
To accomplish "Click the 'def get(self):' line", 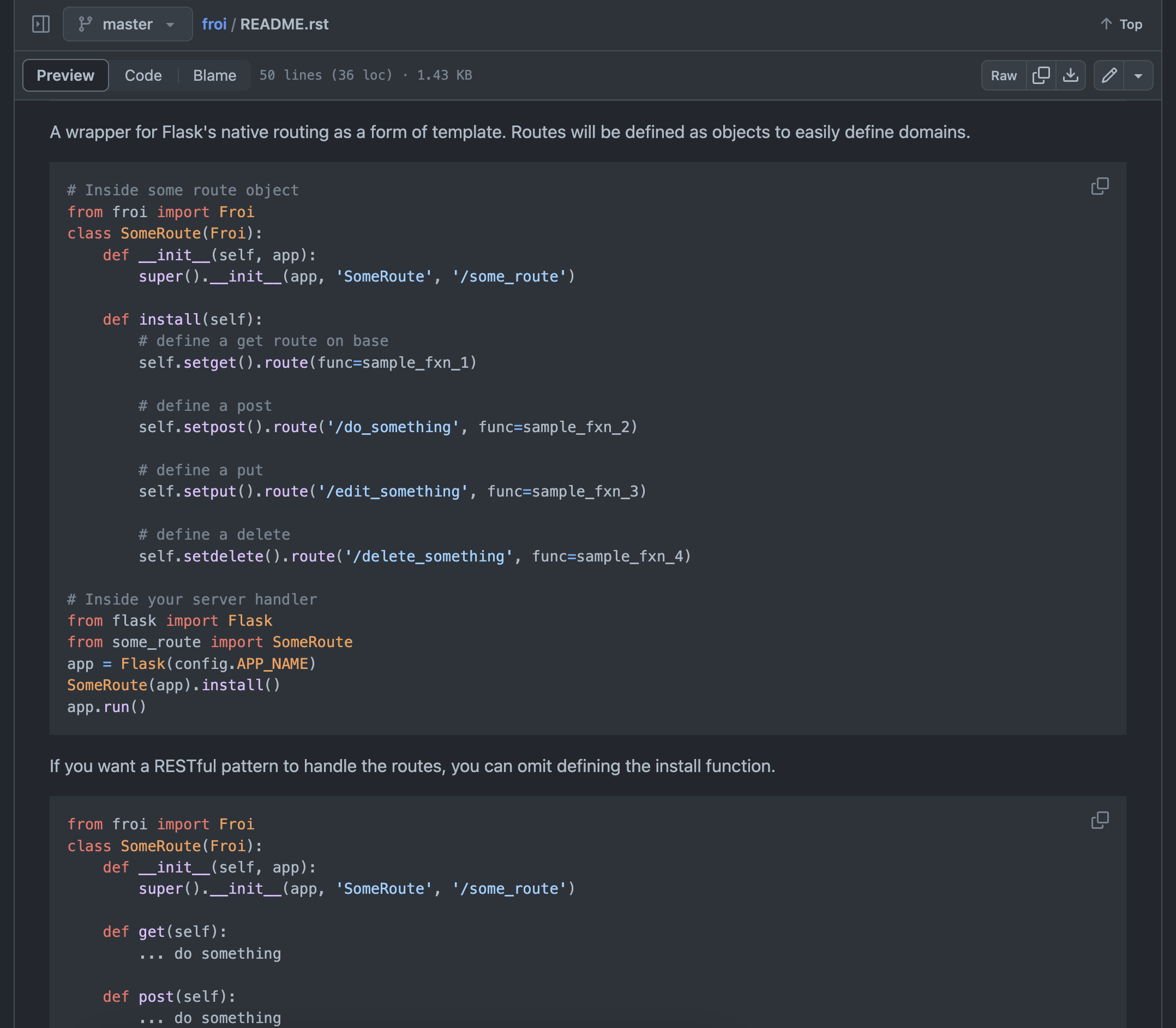I will tap(165, 931).
